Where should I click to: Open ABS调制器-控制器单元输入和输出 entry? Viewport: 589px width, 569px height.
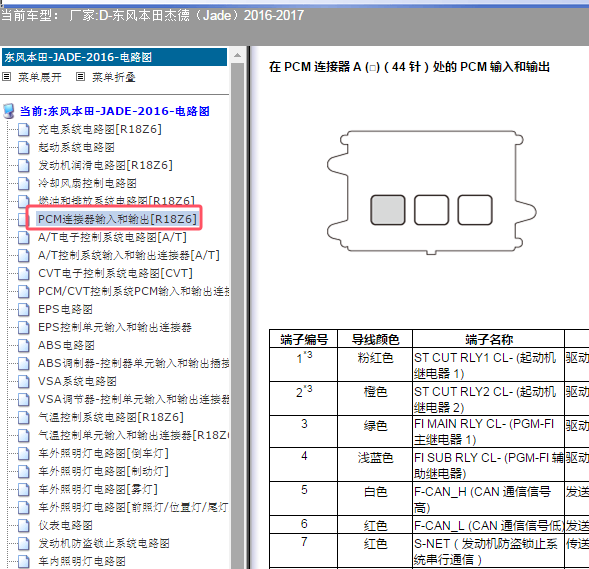(x=134, y=364)
